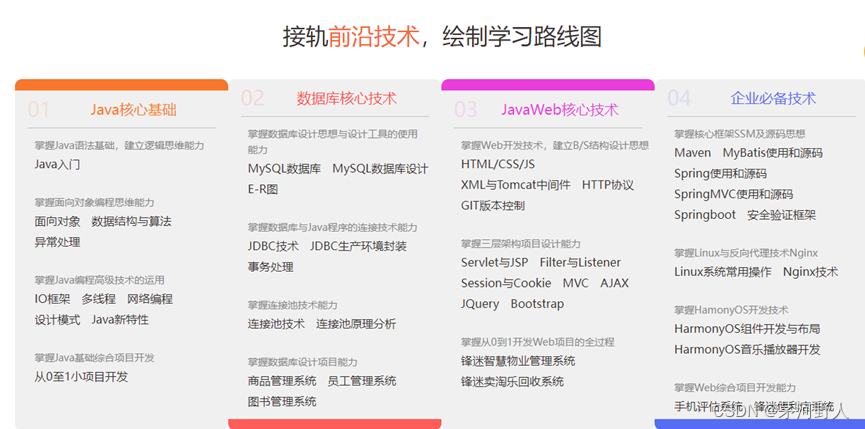The height and width of the screenshot is (429, 865).
Task: Click the 'Maven' topic
Action: point(692,153)
